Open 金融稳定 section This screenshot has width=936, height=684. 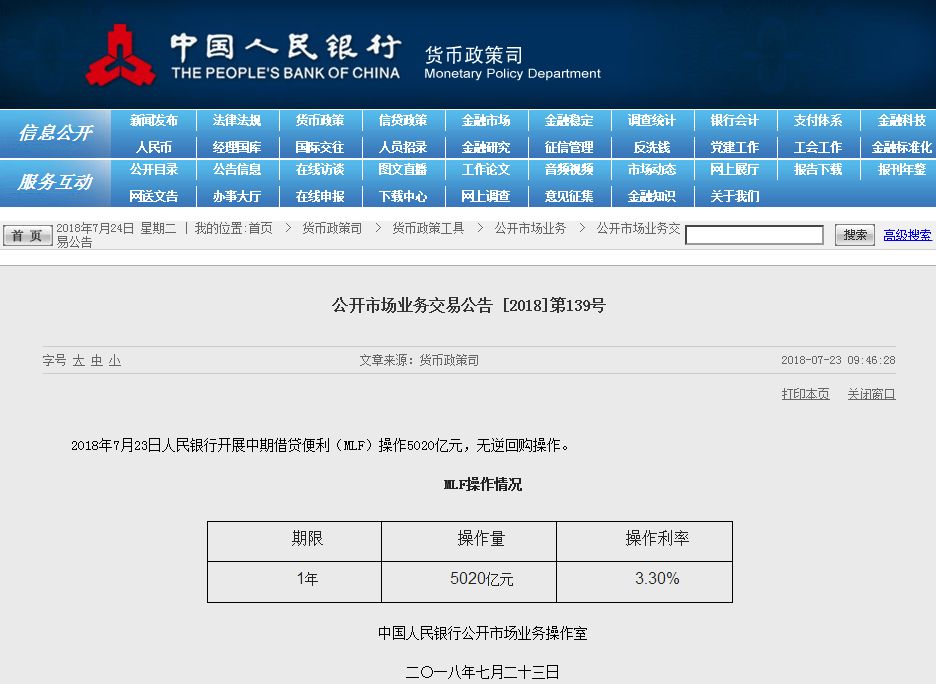tap(569, 121)
